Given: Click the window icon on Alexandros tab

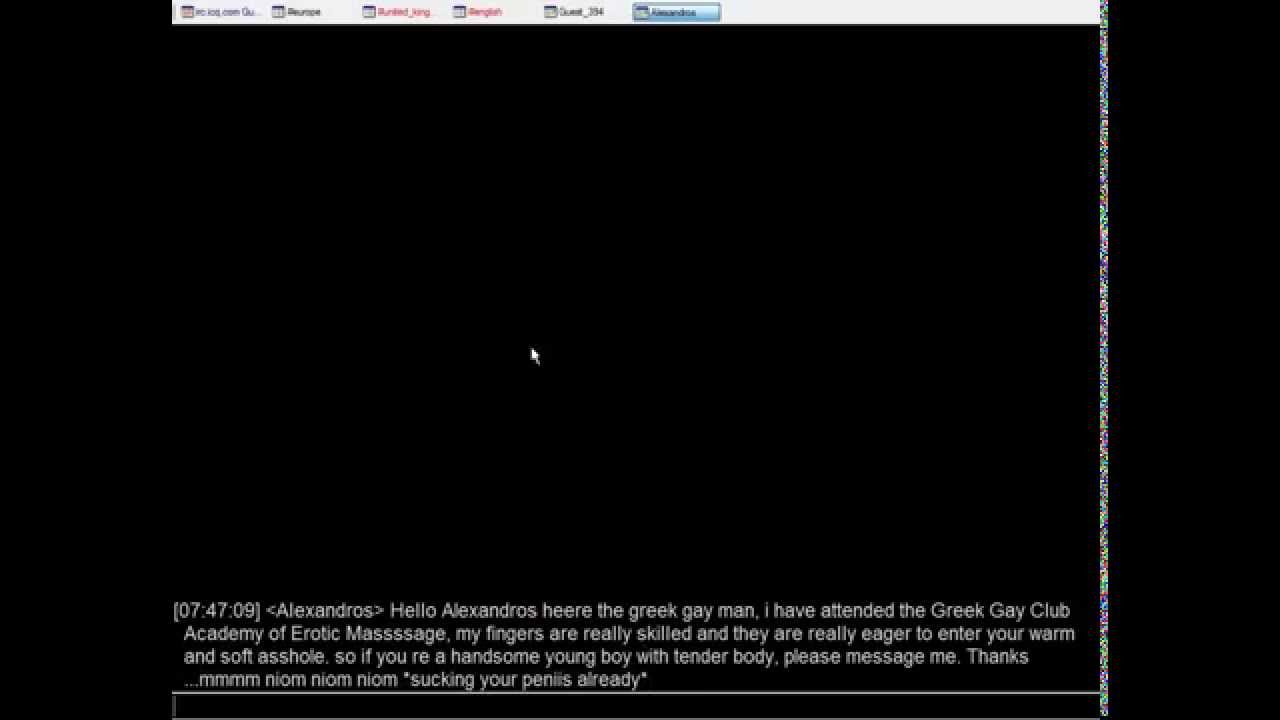Looking at the screenshot, I should click(x=641, y=12).
